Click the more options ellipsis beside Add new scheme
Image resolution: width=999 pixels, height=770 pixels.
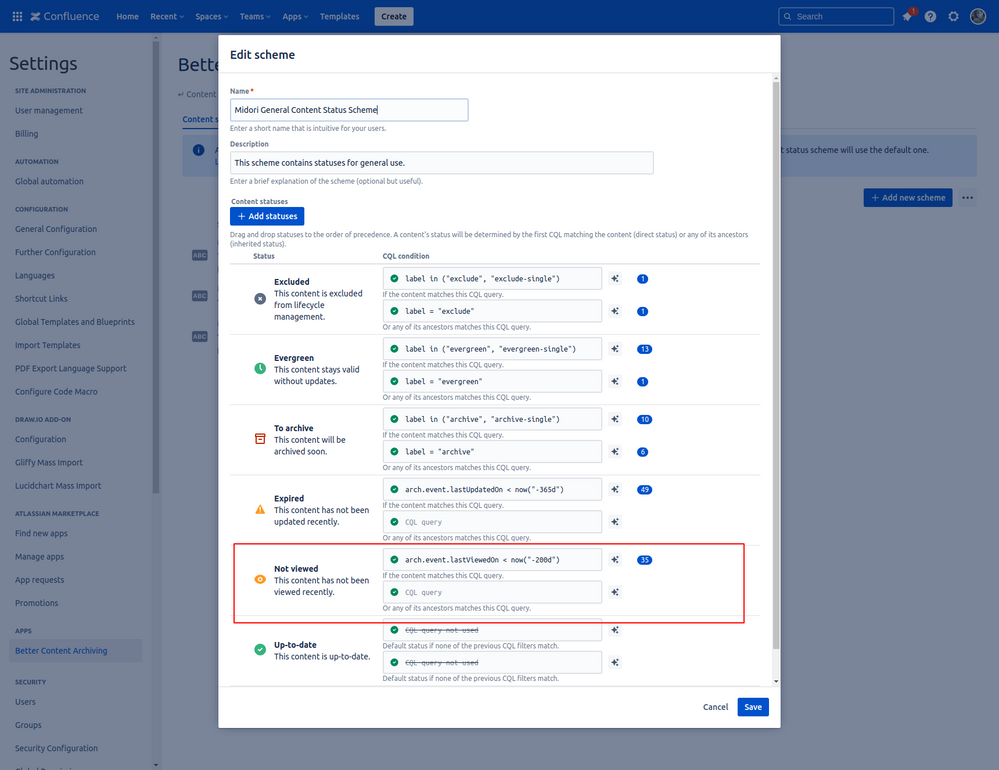[x=967, y=198]
